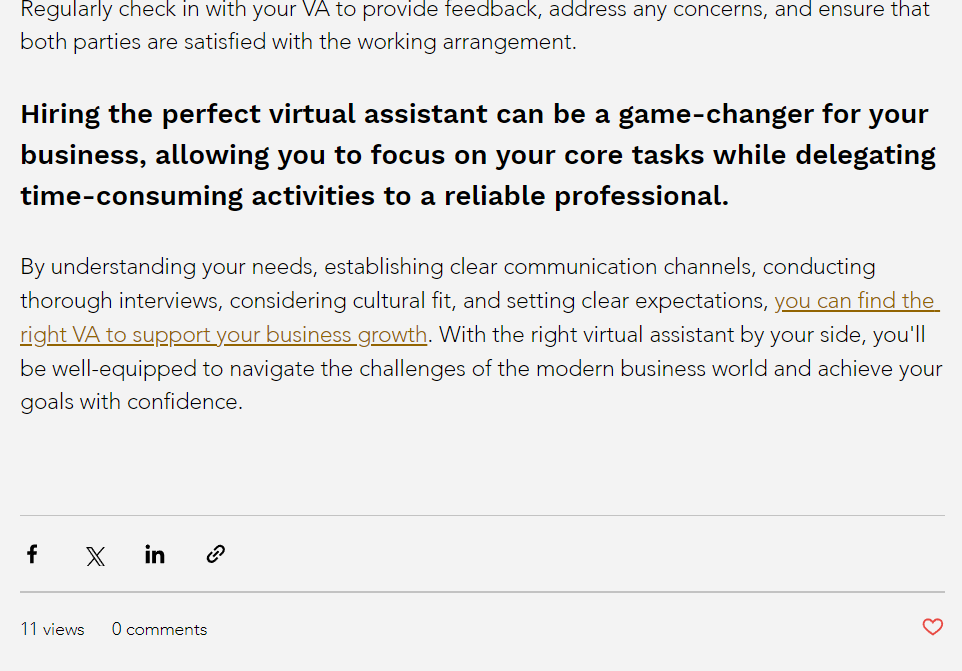Screen dimensions: 962x671
Task: Click the "11 views" counter
Action: pyautogui.click(x=52, y=629)
